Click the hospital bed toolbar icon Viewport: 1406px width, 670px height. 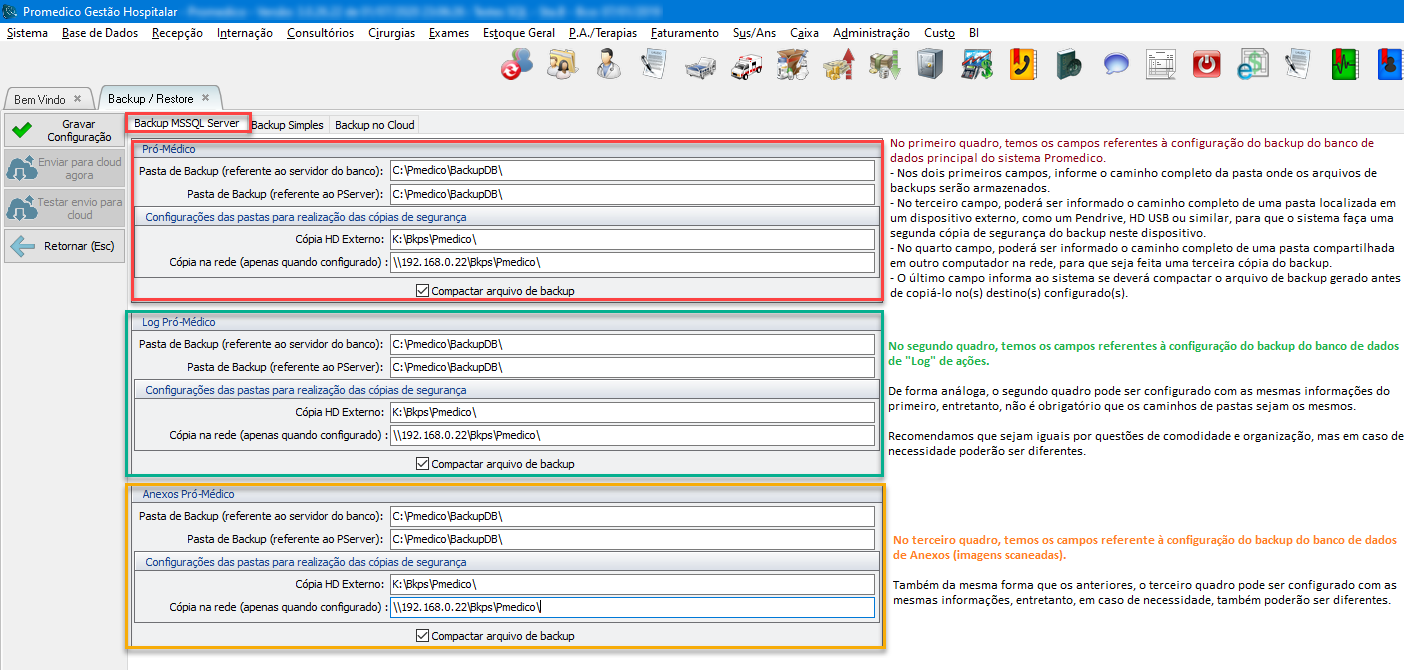700,66
